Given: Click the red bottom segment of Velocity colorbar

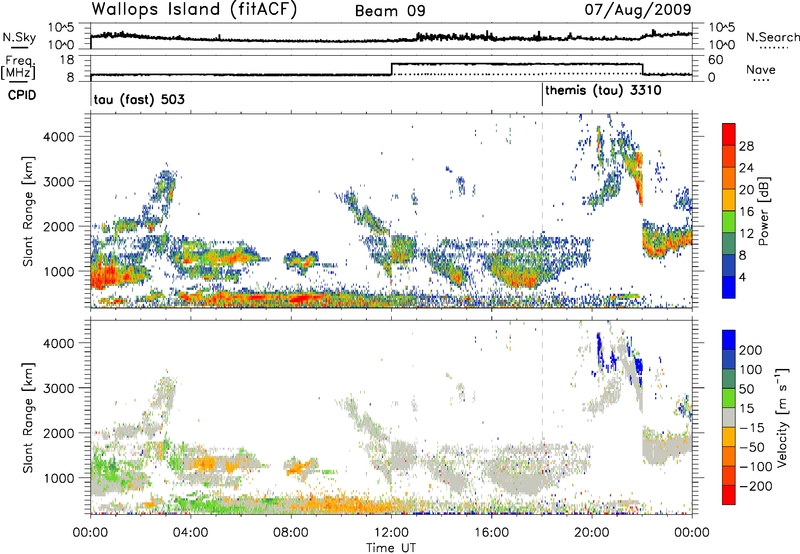Looking at the screenshot, I should pyautogui.click(x=729, y=495).
